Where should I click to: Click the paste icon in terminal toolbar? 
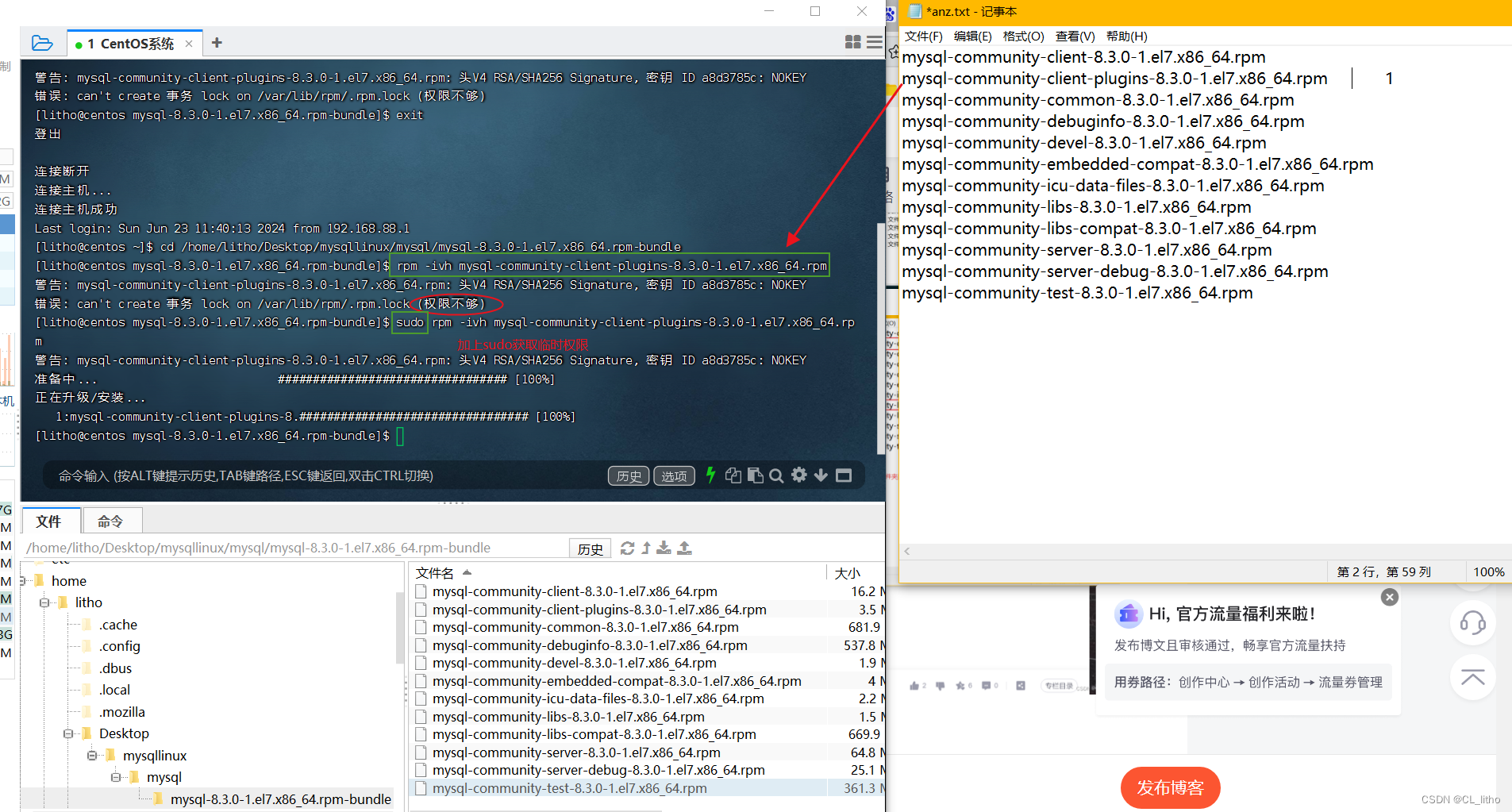click(756, 475)
